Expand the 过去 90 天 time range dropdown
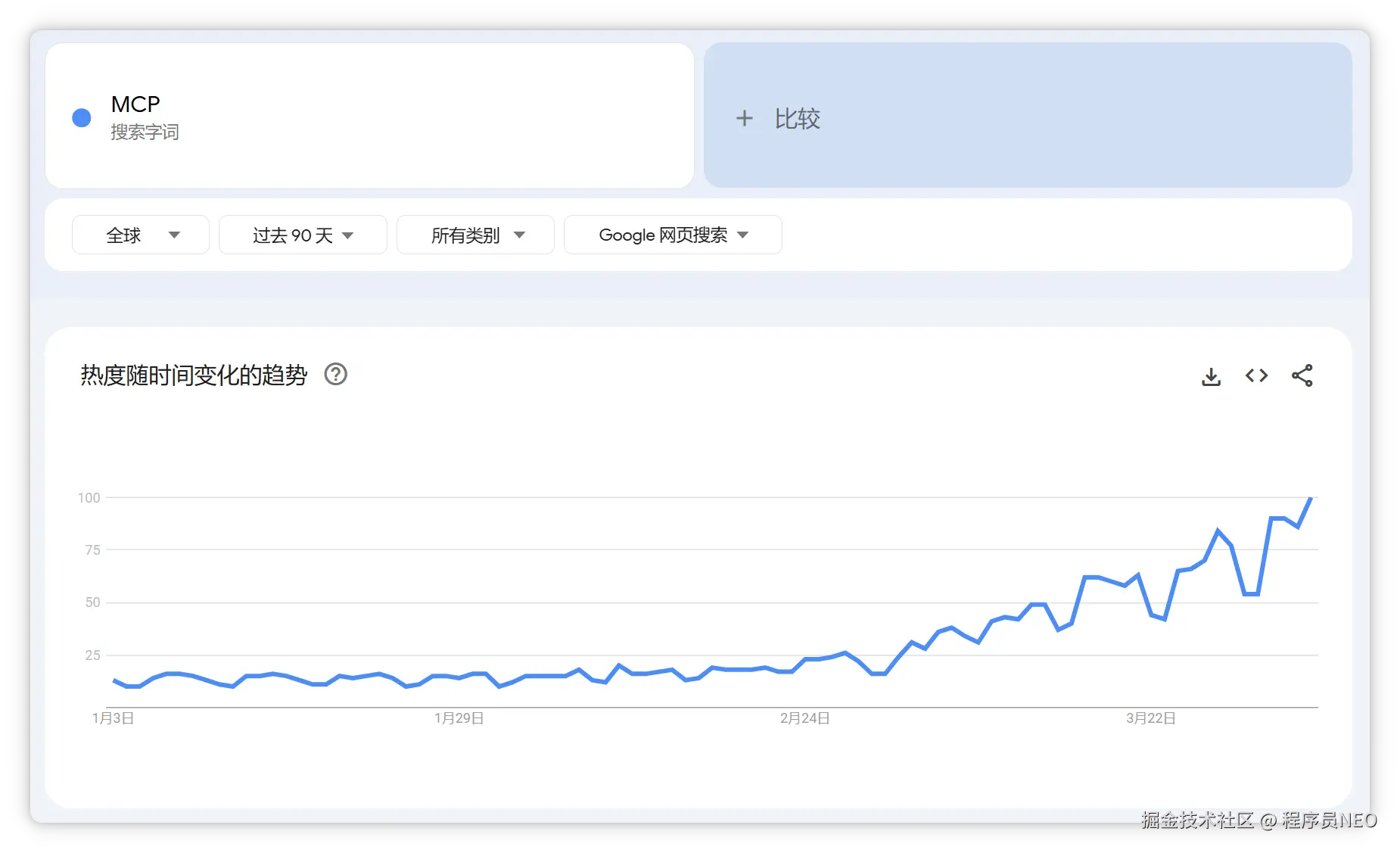The height and width of the screenshot is (853, 1400). click(303, 235)
